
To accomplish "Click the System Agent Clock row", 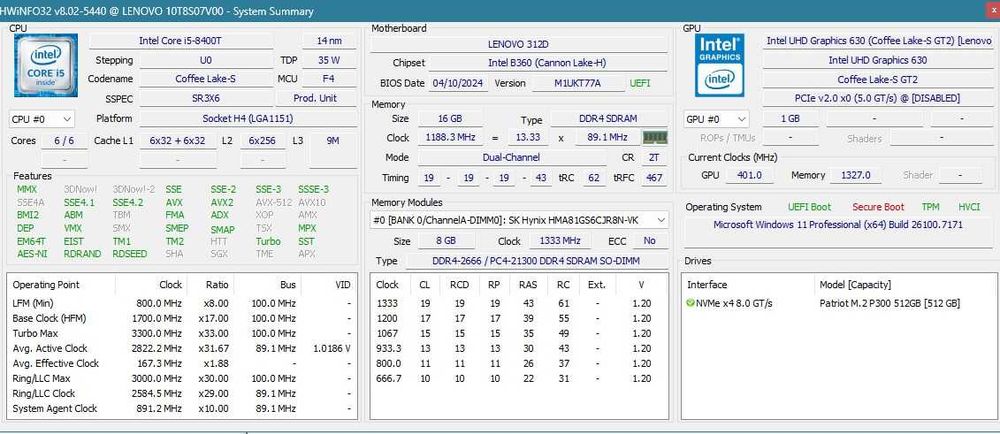I will click(182, 409).
